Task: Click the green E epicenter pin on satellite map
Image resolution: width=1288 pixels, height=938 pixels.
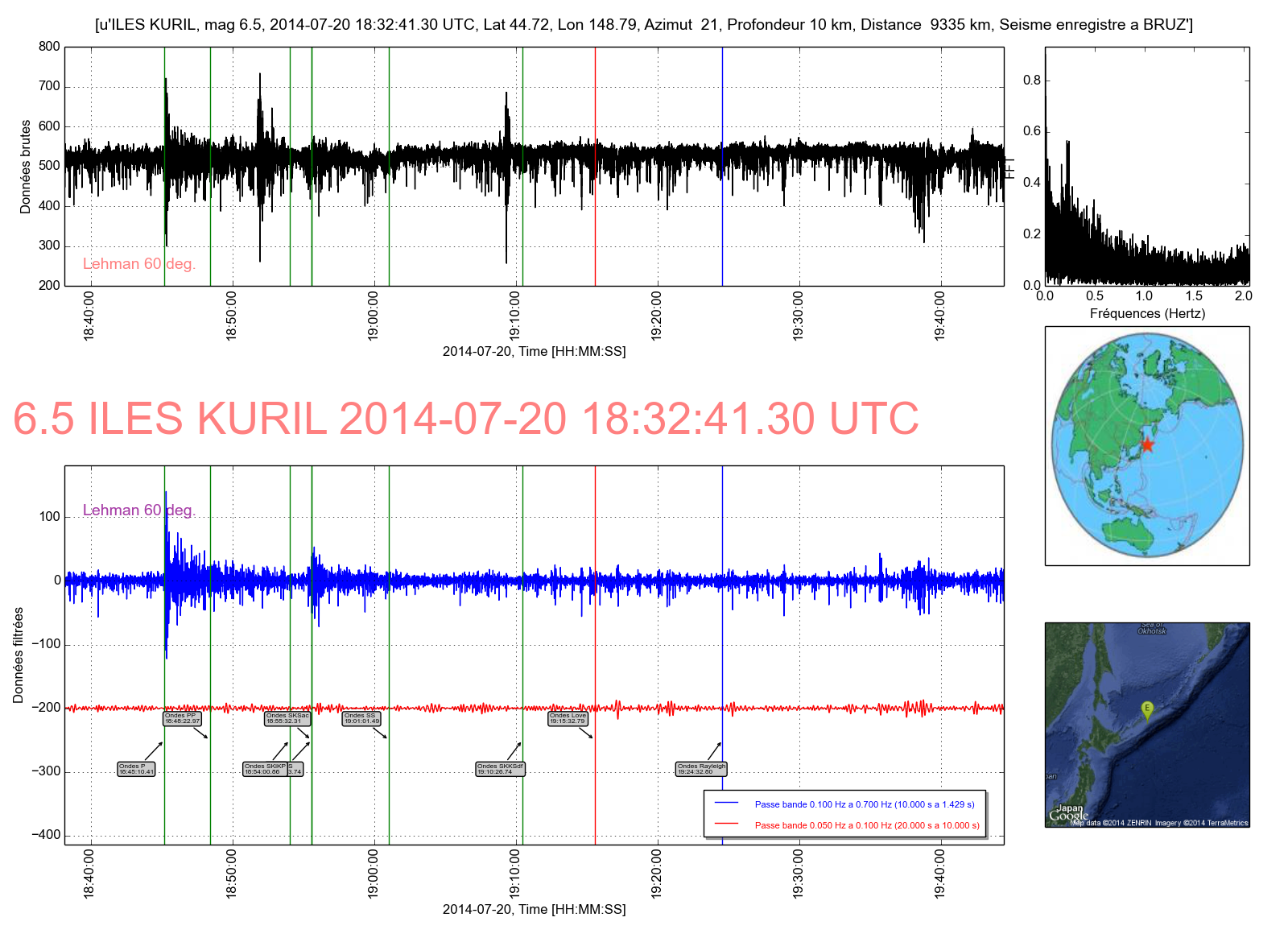Action: pos(1147,709)
